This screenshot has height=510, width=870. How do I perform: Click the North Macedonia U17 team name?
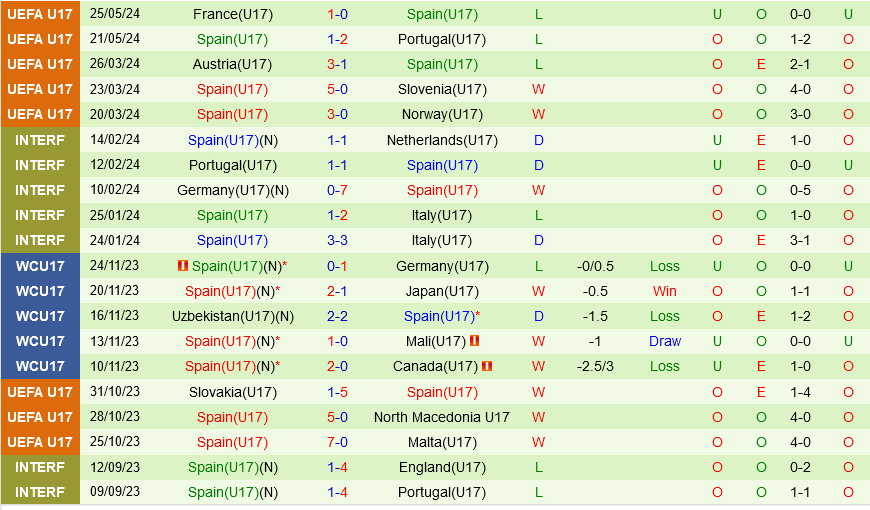click(x=442, y=417)
